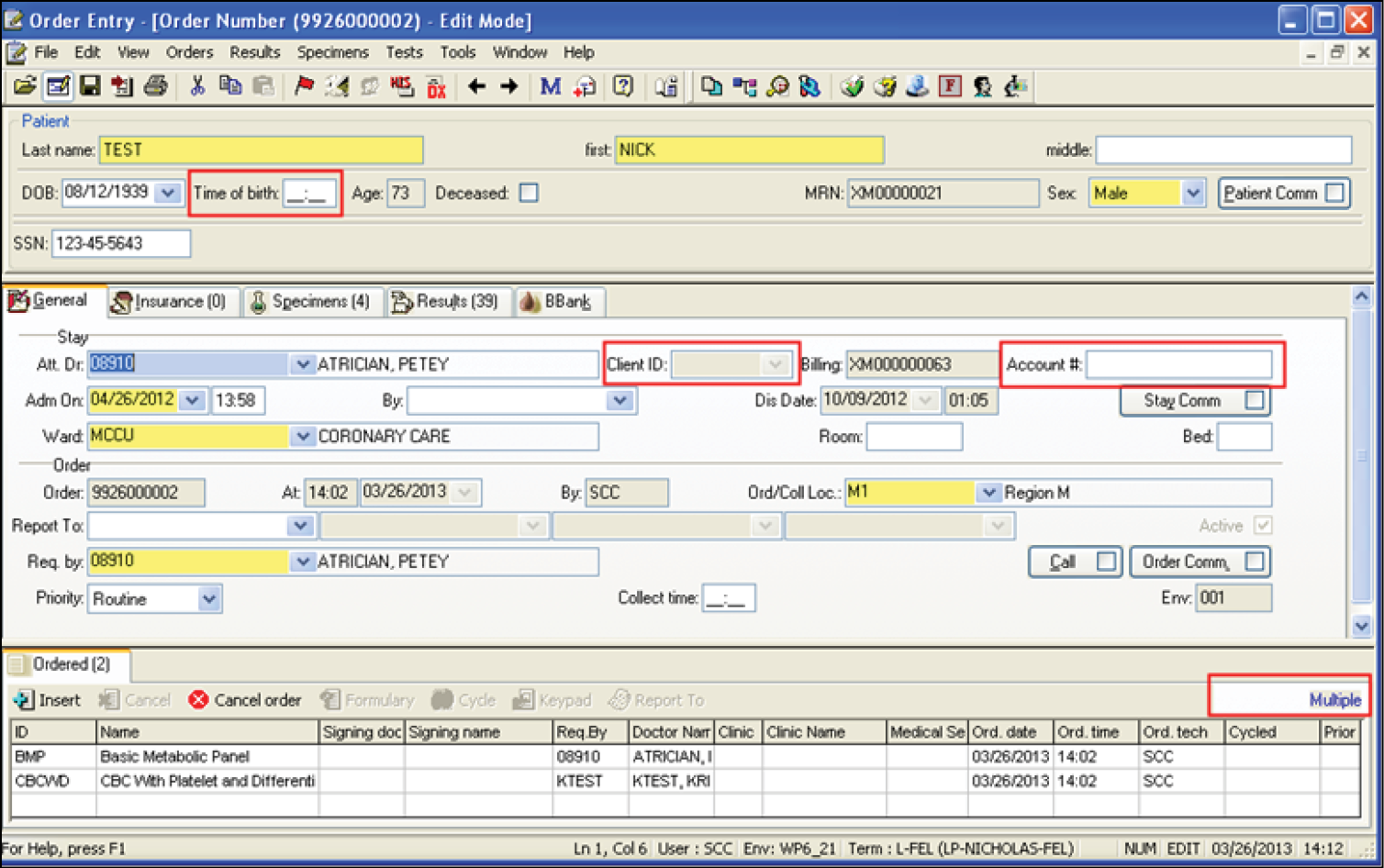Click the left arrow previous icon
Viewport: 1384px width, 868px height.
(476, 86)
